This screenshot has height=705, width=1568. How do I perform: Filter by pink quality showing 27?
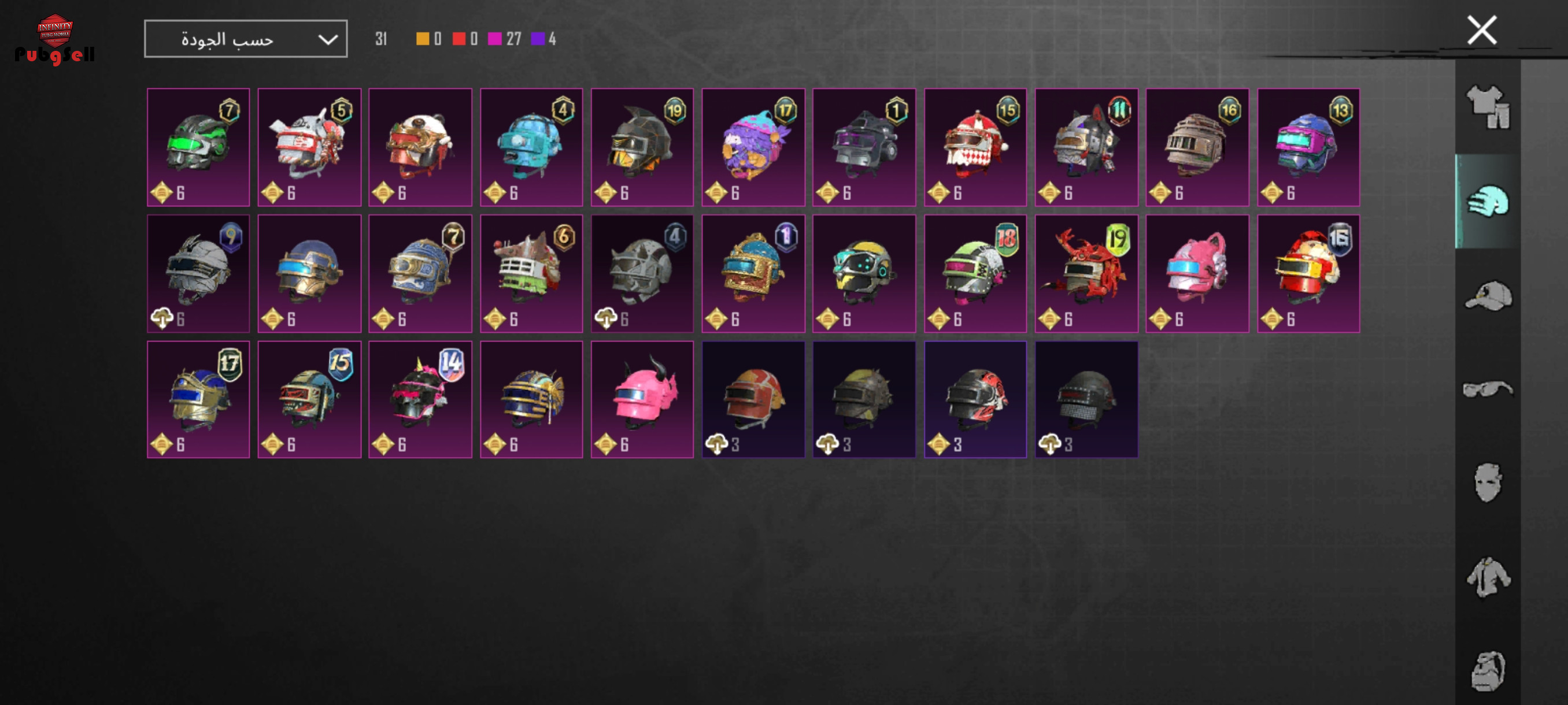[x=505, y=39]
